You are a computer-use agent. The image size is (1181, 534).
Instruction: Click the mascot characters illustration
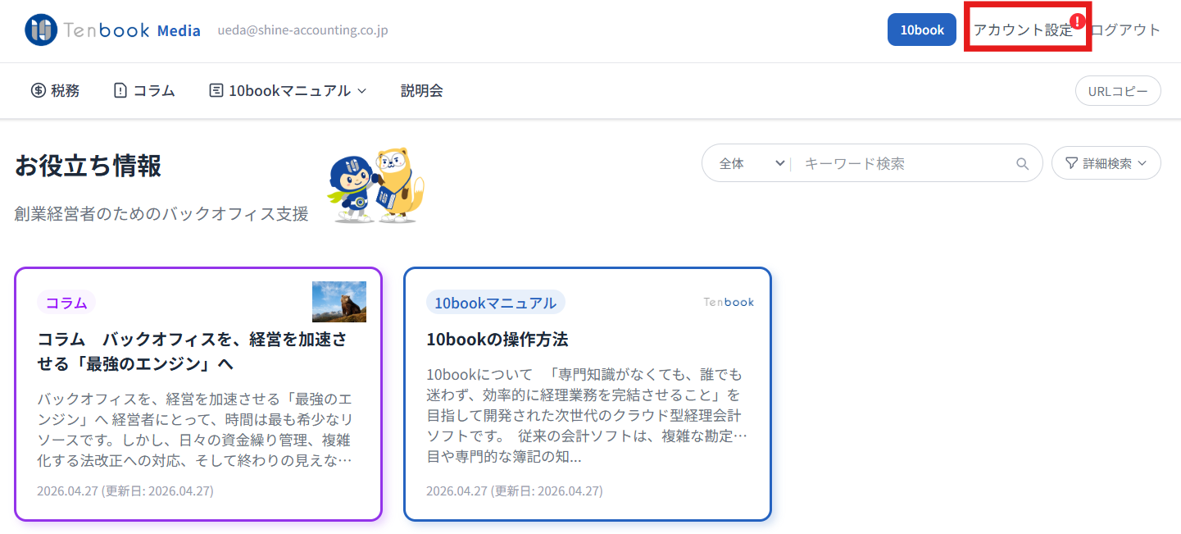click(376, 185)
